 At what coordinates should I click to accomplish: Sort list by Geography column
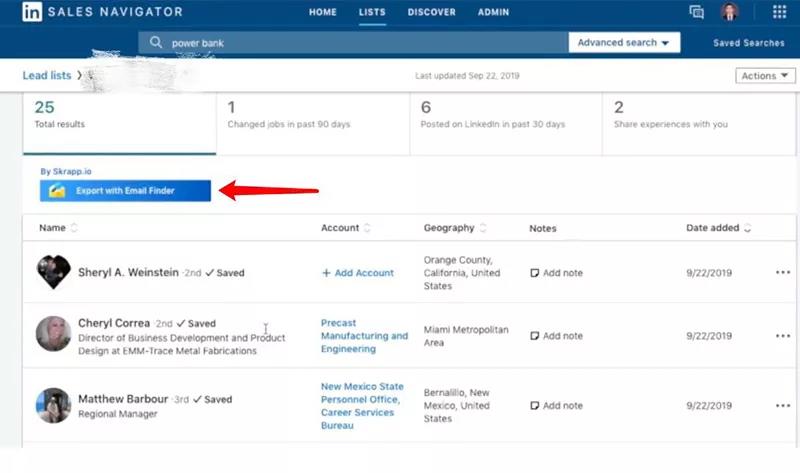tap(483, 228)
